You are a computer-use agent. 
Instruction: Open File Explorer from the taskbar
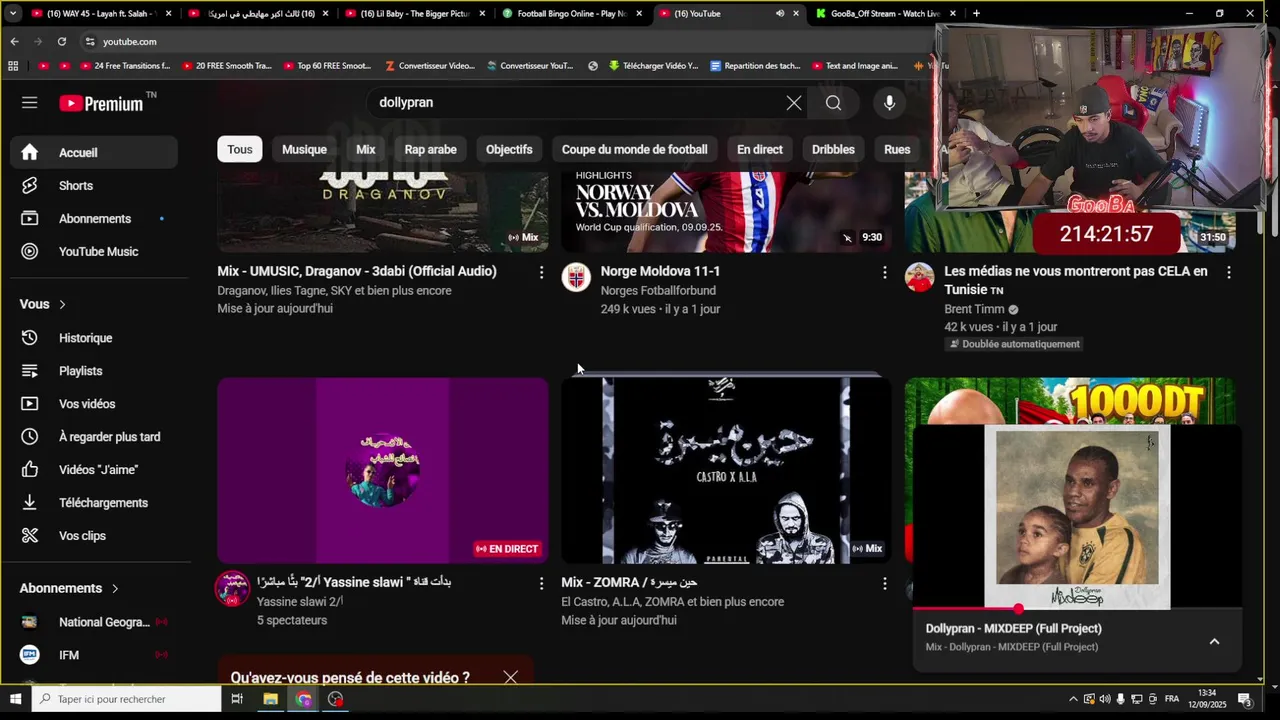pos(270,699)
